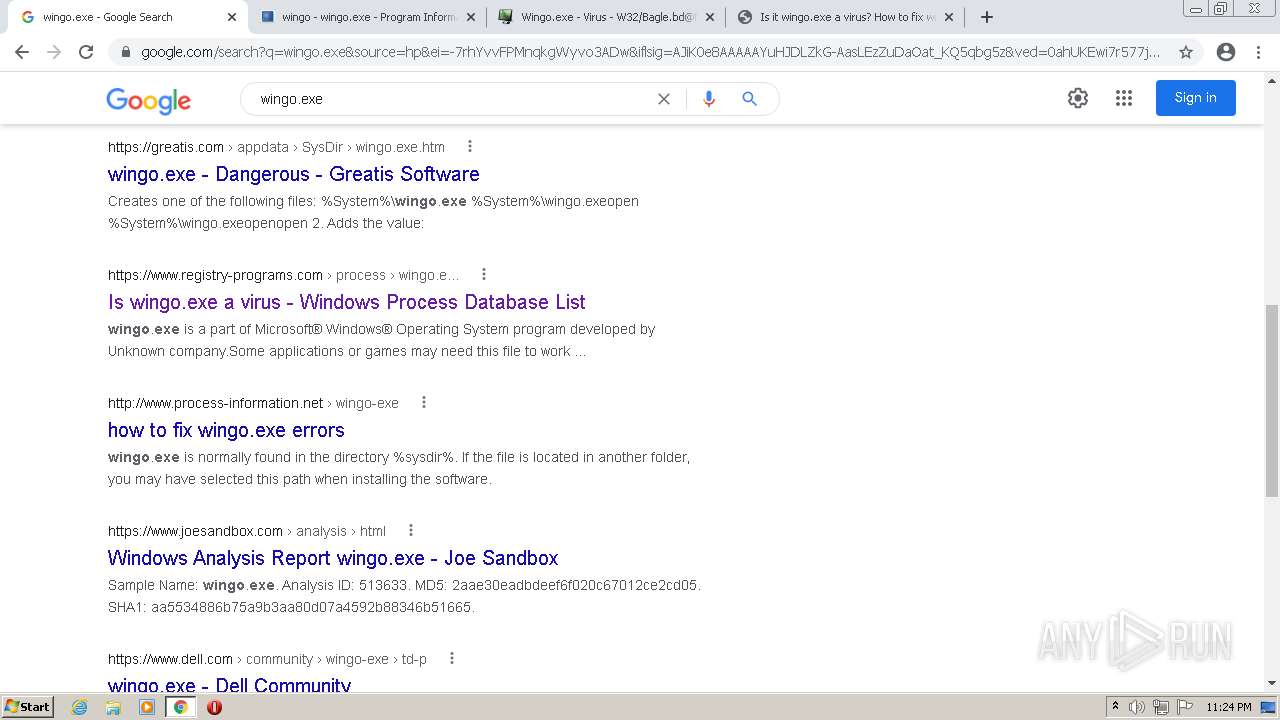
Task: Click the https://www.joesandbox.com breadcrumb URL
Action: click(195, 531)
